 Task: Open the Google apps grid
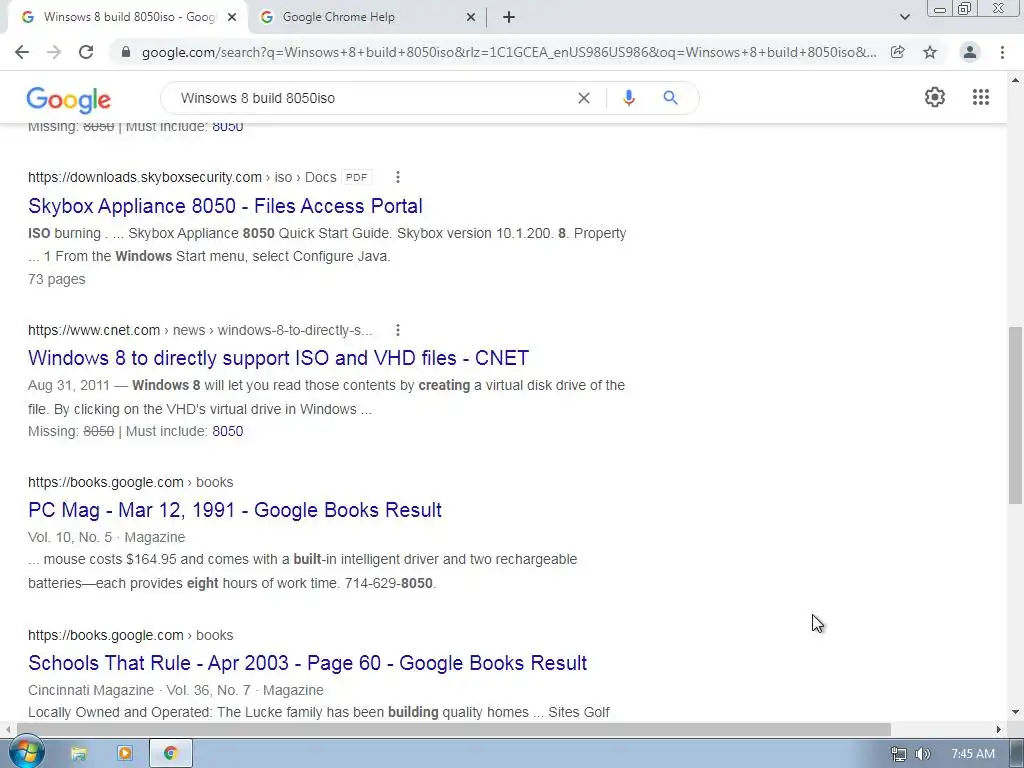coord(981,97)
